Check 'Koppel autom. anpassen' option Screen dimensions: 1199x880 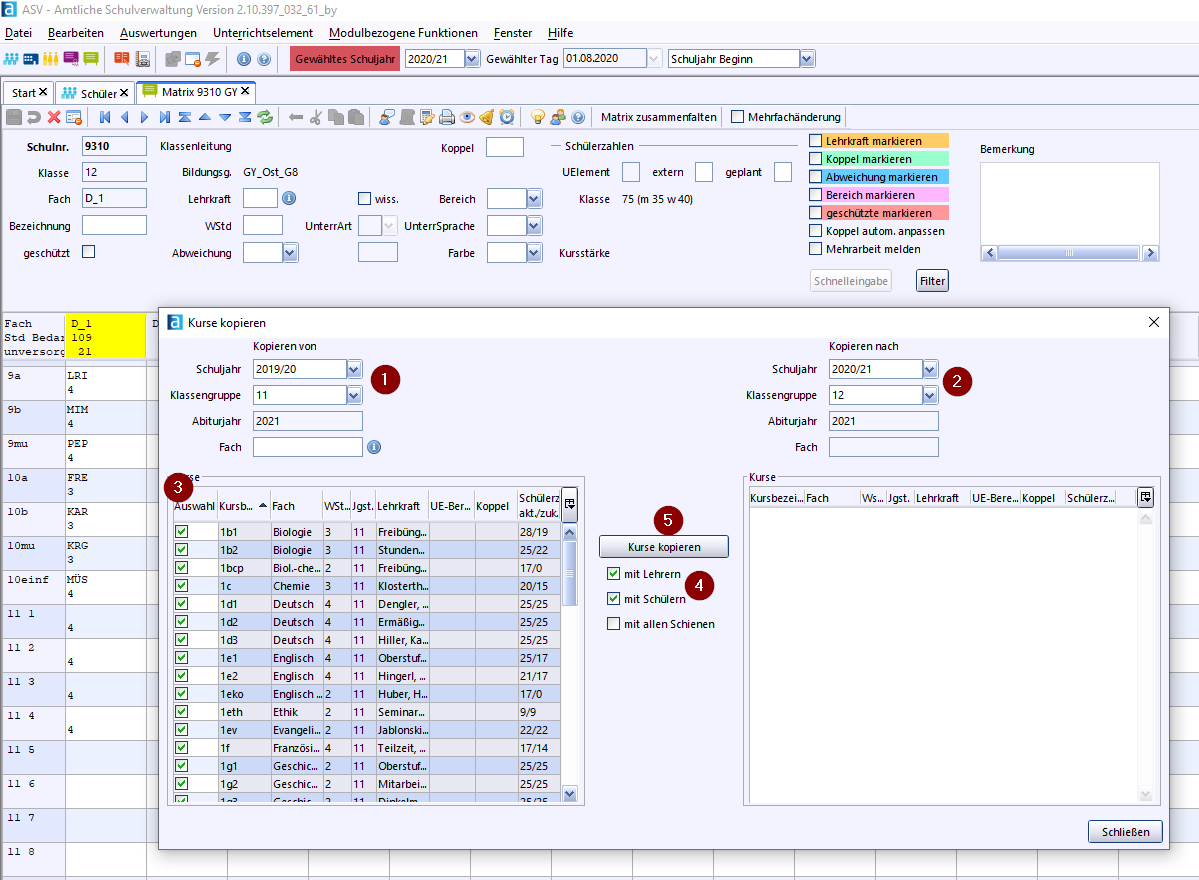pyautogui.click(x=816, y=231)
